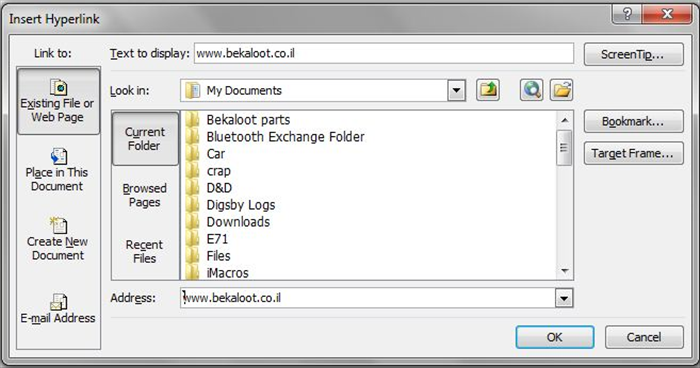Choose Place in This Document option

click(x=57, y=171)
